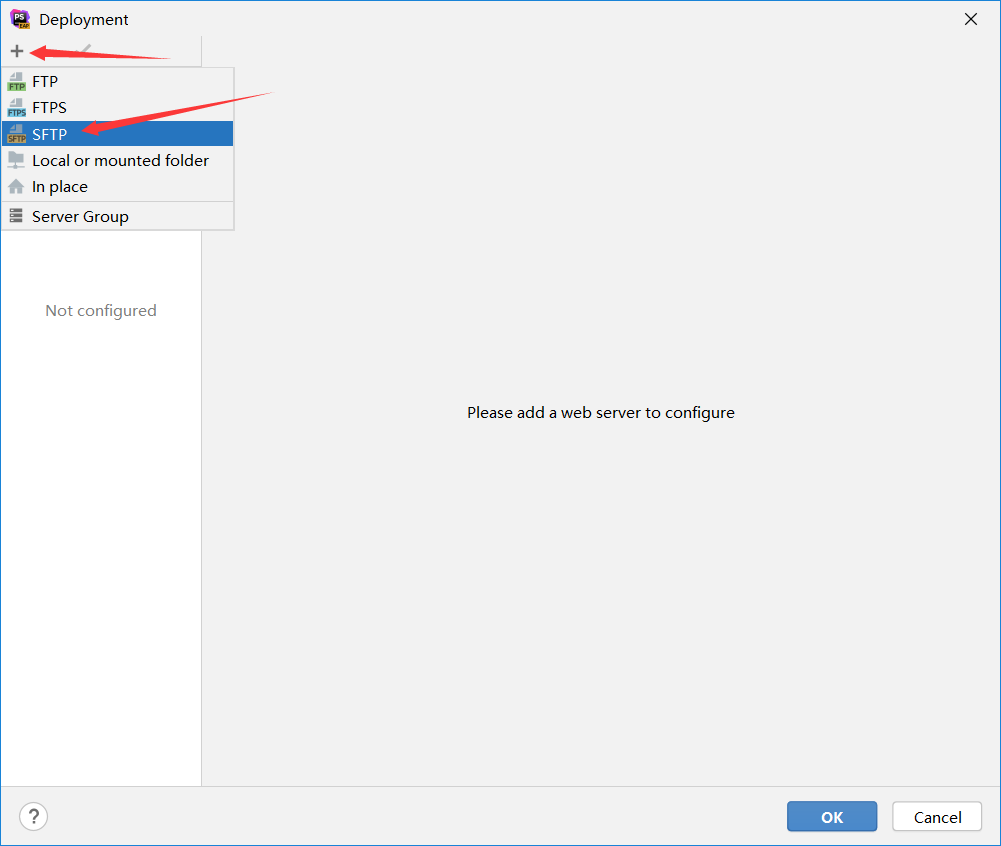1001x846 pixels.
Task: Choose FTPS from the server type menu
Action: [x=117, y=108]
